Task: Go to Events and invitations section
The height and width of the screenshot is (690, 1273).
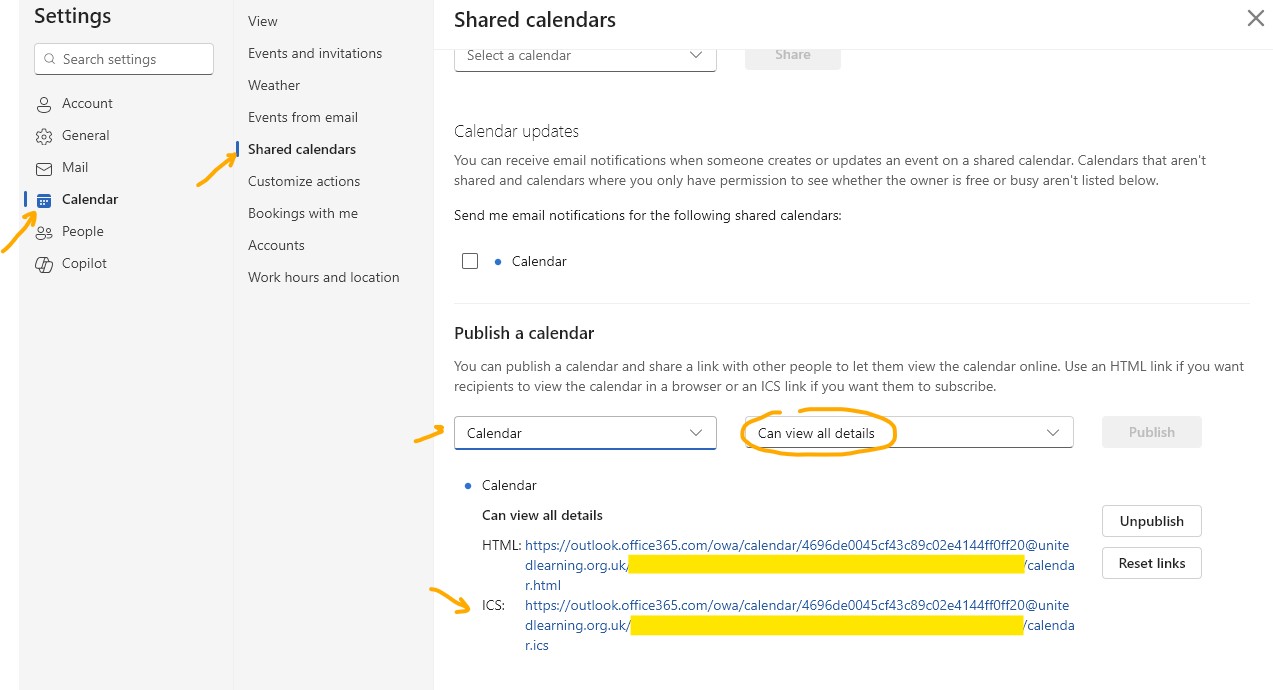Action: pos(315,53)
